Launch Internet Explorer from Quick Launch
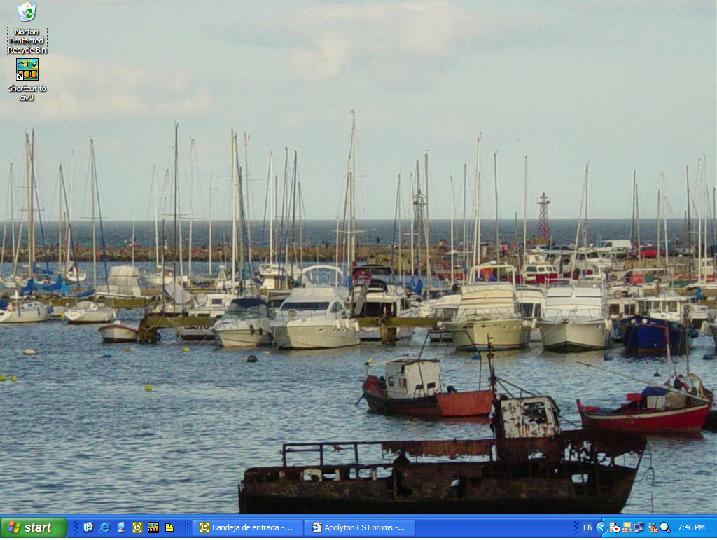 [104, 527]
